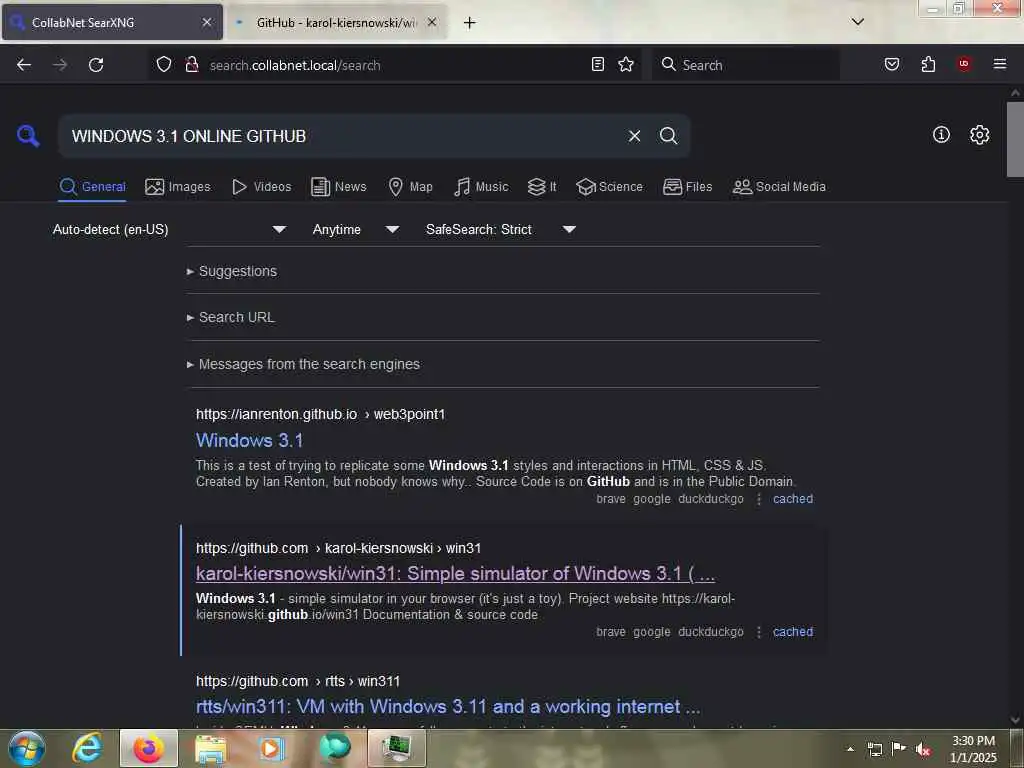Open the Windows 3.1 result link
This screenshot has width=1024, height=768.
[x=249, y=440]
